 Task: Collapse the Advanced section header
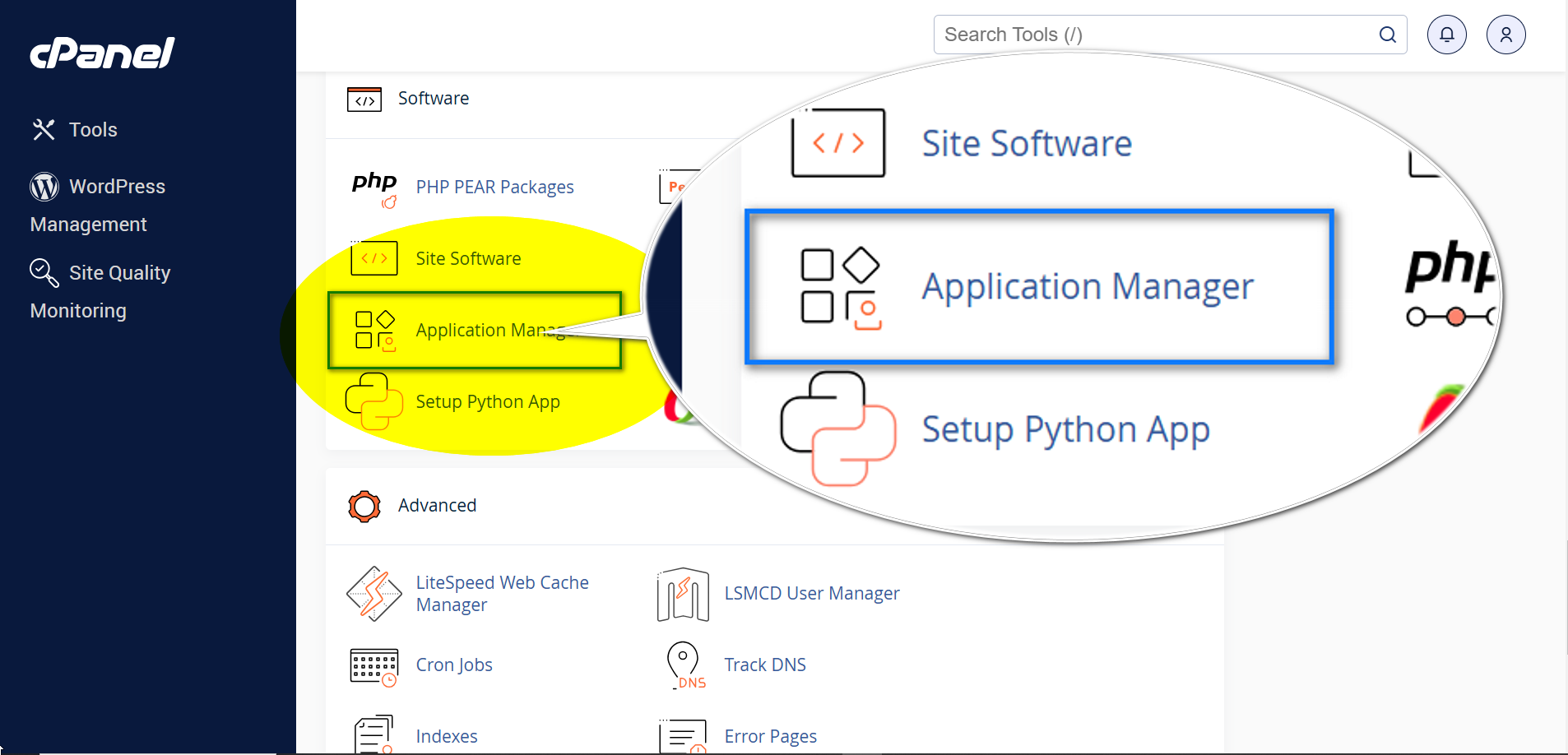tap(437, 506)
